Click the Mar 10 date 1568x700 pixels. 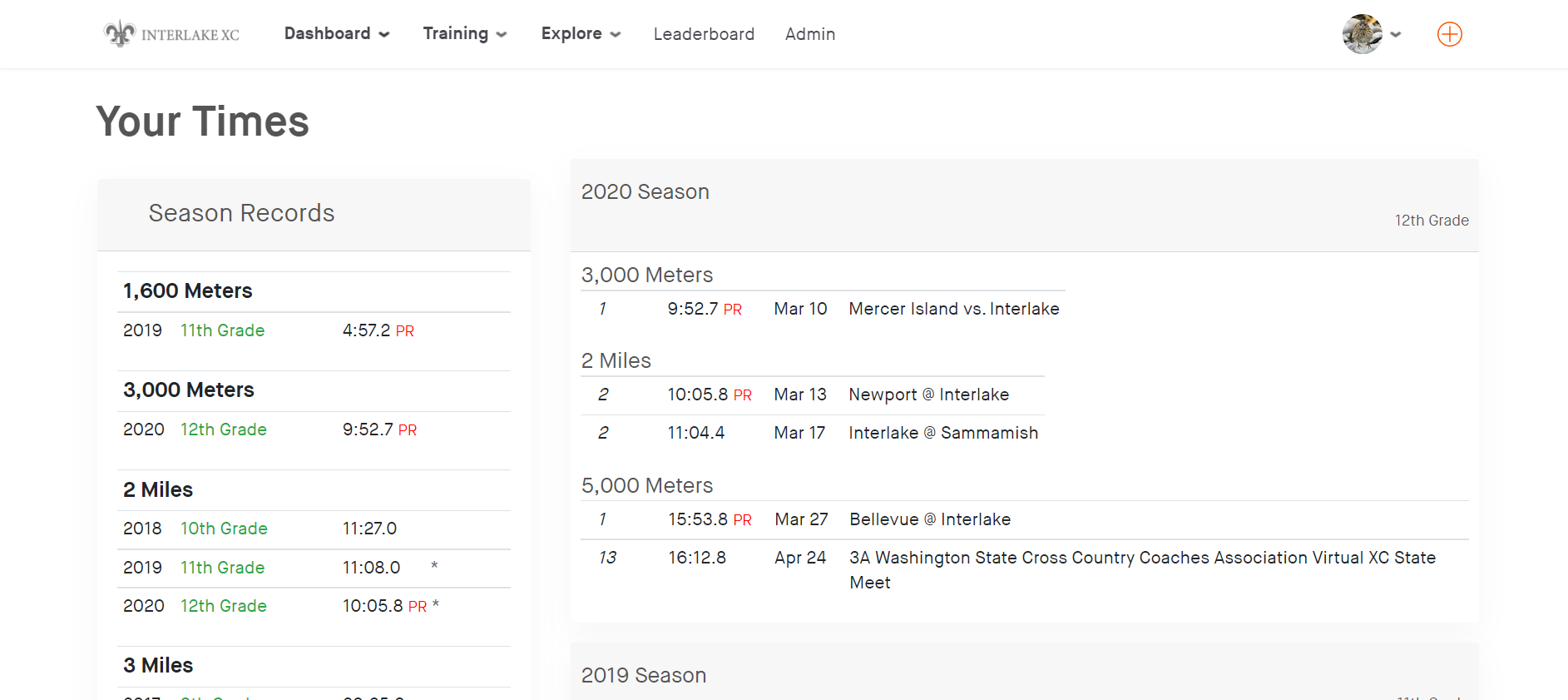coord(801,309)
